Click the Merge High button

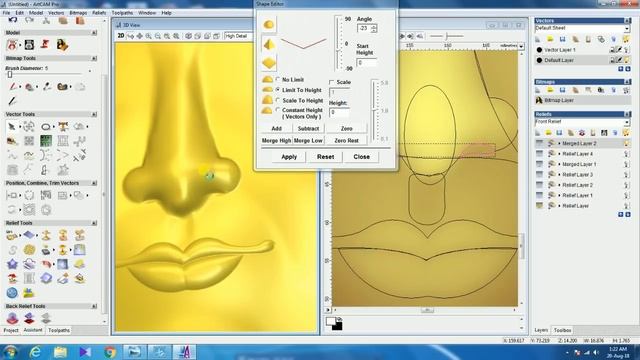pyautogui.click(x=276, y=140)
